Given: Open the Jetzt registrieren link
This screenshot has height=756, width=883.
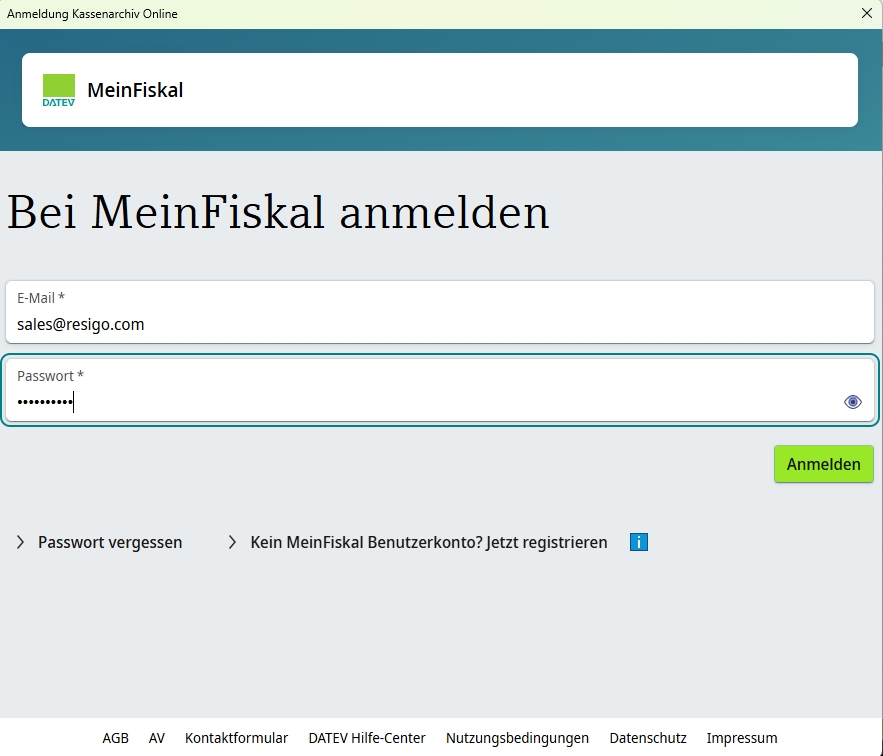Looking at the screenshot, I should point(429,542).
